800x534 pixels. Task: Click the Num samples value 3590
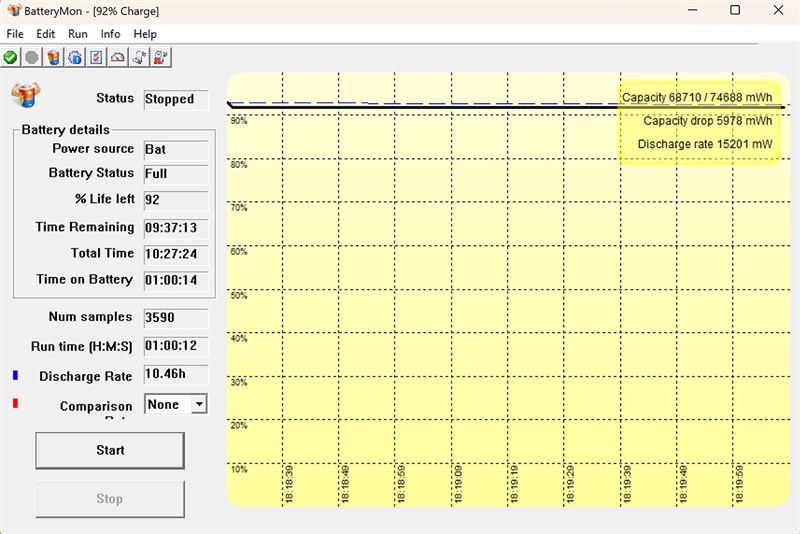pos(176,318)
